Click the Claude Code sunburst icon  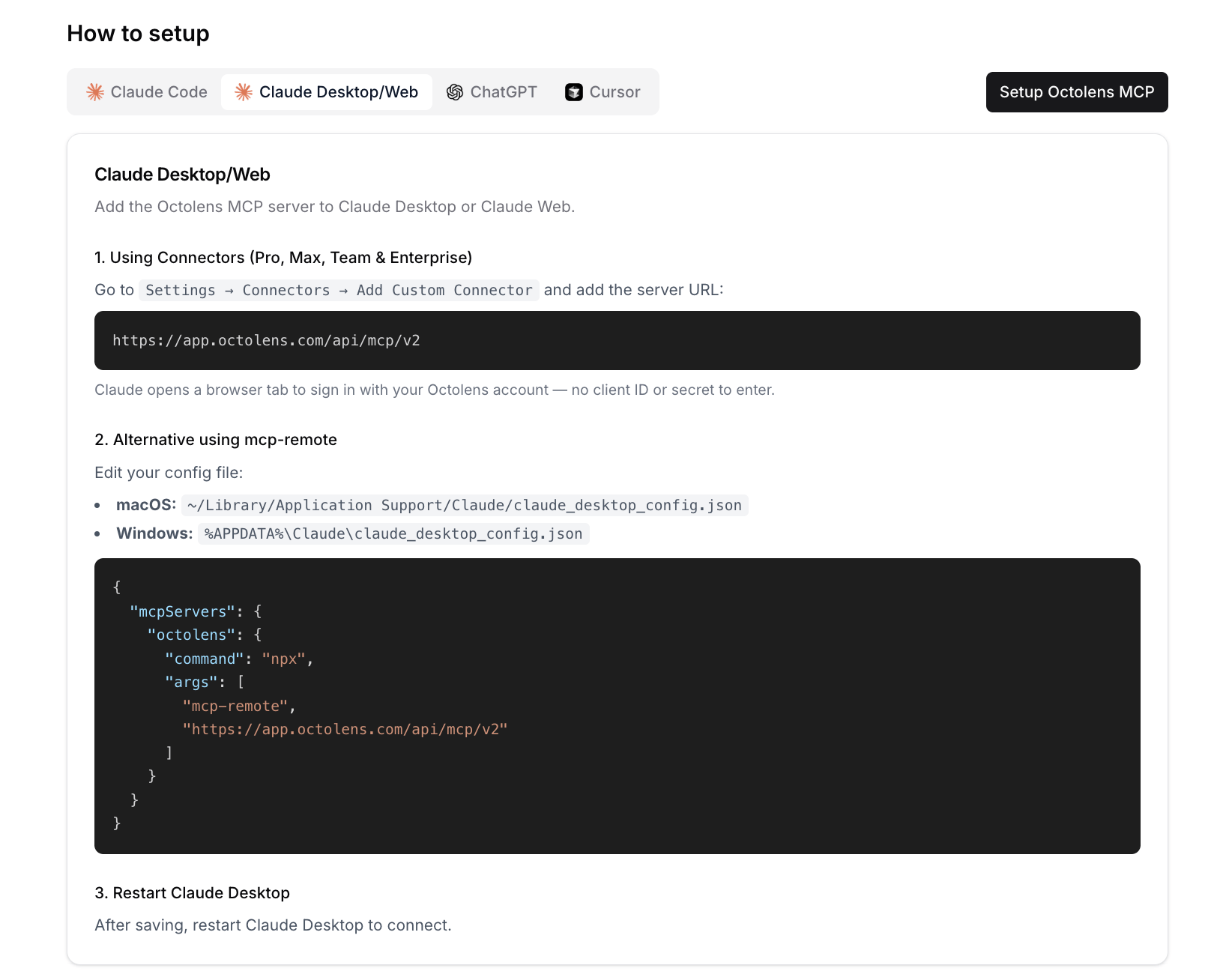pos(95,92)
